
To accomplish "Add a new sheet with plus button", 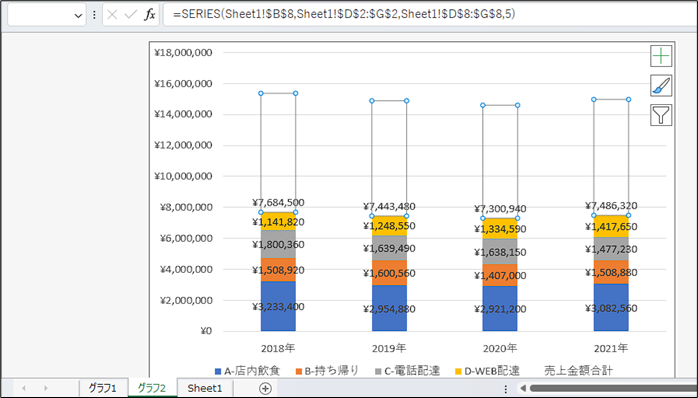I will click(265, 388).
